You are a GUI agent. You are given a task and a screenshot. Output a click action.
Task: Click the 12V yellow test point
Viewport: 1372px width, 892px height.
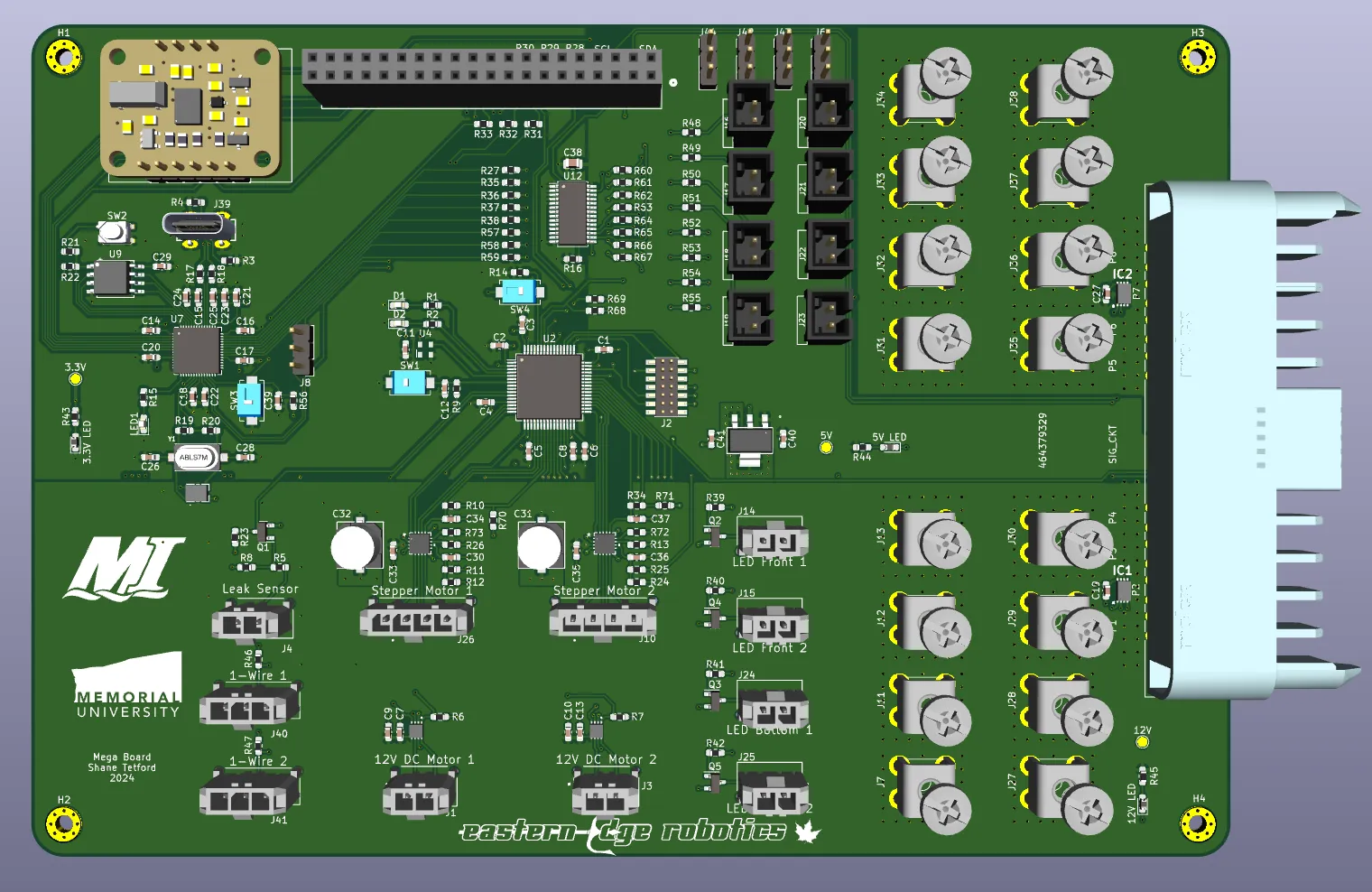[1142, 742]
